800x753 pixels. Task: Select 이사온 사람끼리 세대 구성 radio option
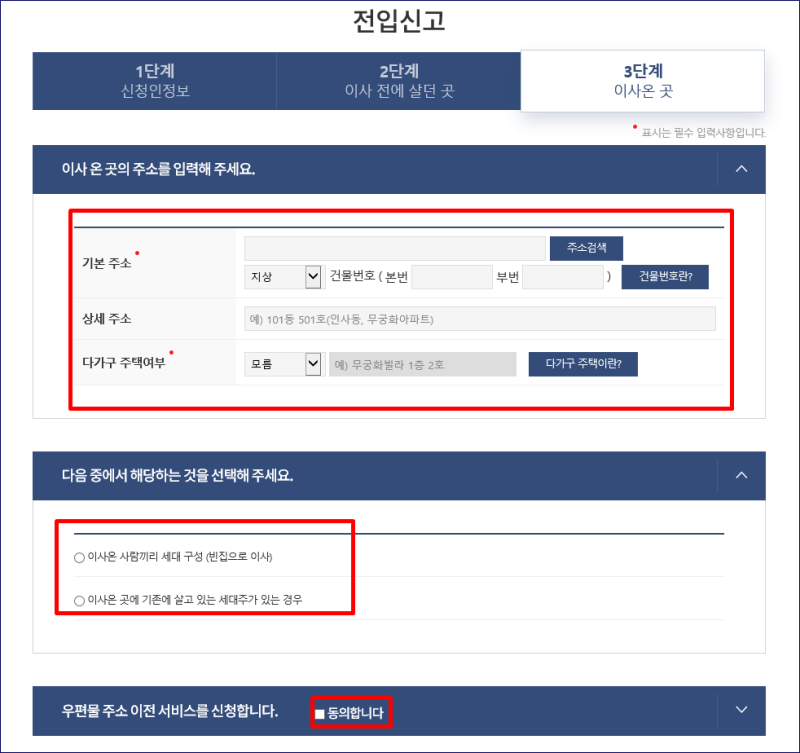(x=79, y=558)
